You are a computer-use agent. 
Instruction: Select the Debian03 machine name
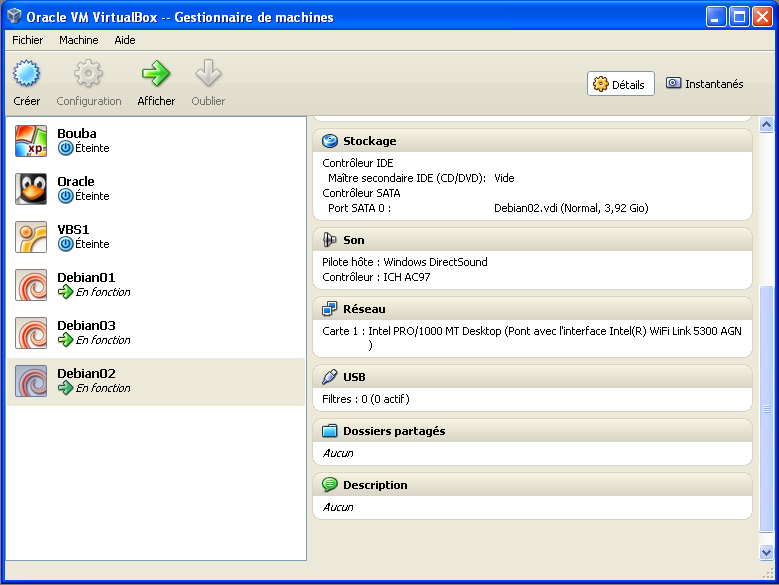[x=86, y=325]
